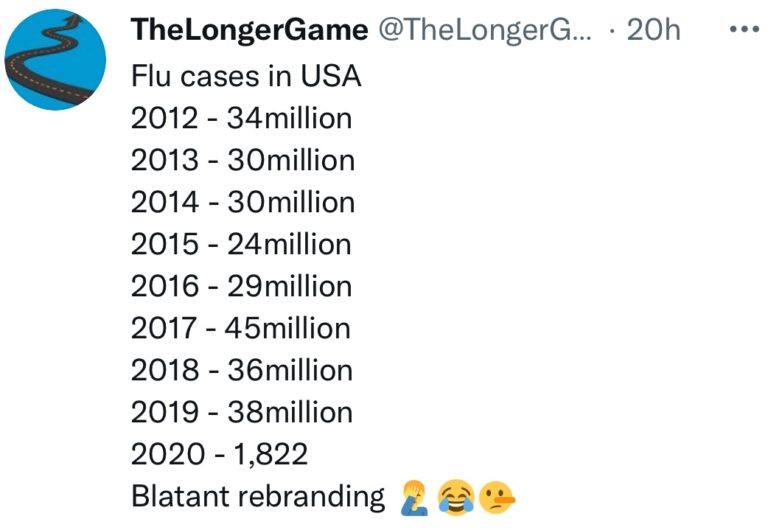This screenshot has height=530, width=768.
Task: Click the "2019 - 38million" line
Action: pyautogui.click(x=241, y=412)
